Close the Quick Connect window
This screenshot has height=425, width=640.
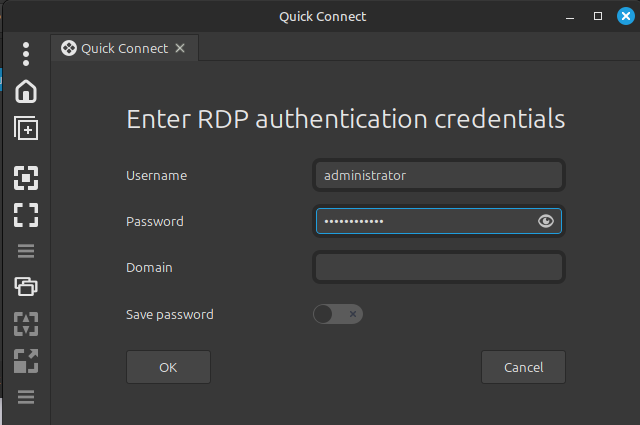(x=626, y=16)
